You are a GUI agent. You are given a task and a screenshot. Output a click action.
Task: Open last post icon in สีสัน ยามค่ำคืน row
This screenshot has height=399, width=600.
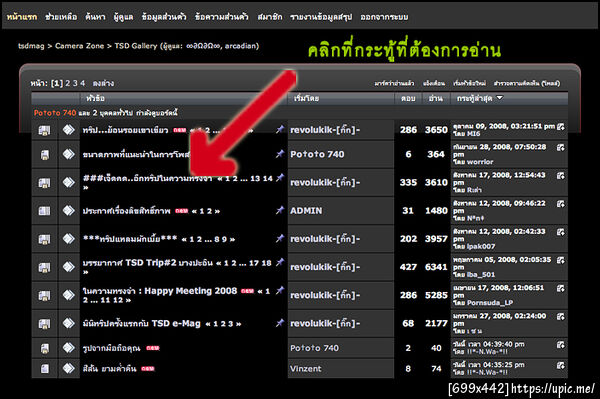[x=561, y=365]
